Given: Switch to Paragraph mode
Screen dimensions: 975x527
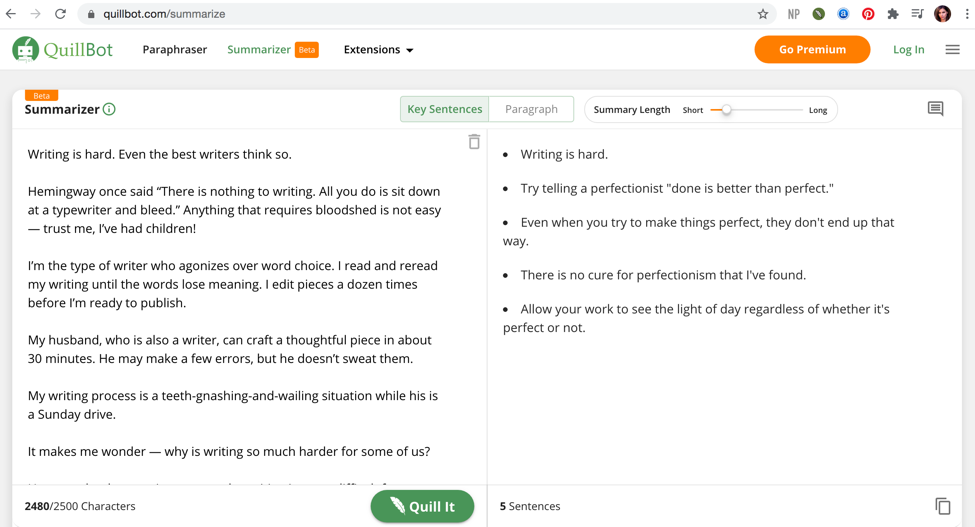Looking at the screenshot, I should (x=531, y=109).
